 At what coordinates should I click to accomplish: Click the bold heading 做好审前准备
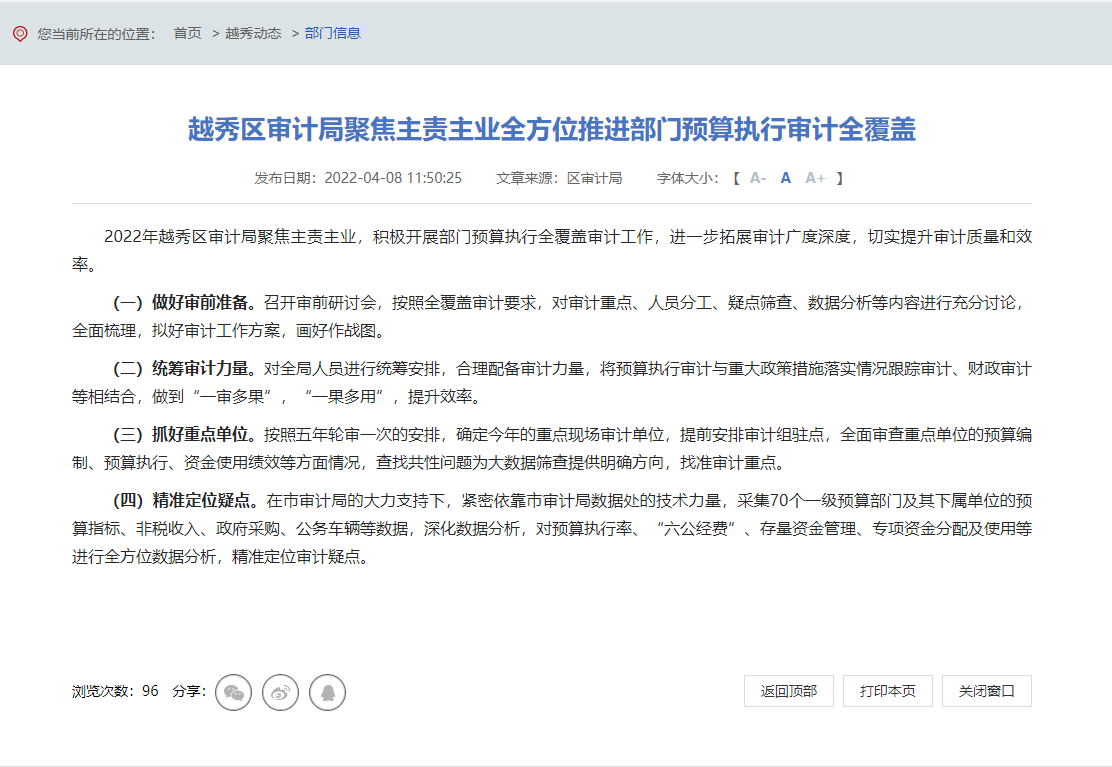(x=204, y=303)
